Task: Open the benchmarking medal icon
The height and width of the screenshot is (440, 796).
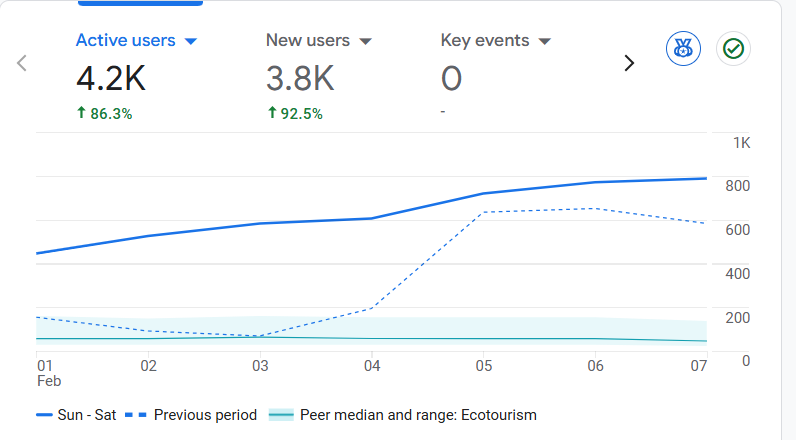Action: pos(683,49)
